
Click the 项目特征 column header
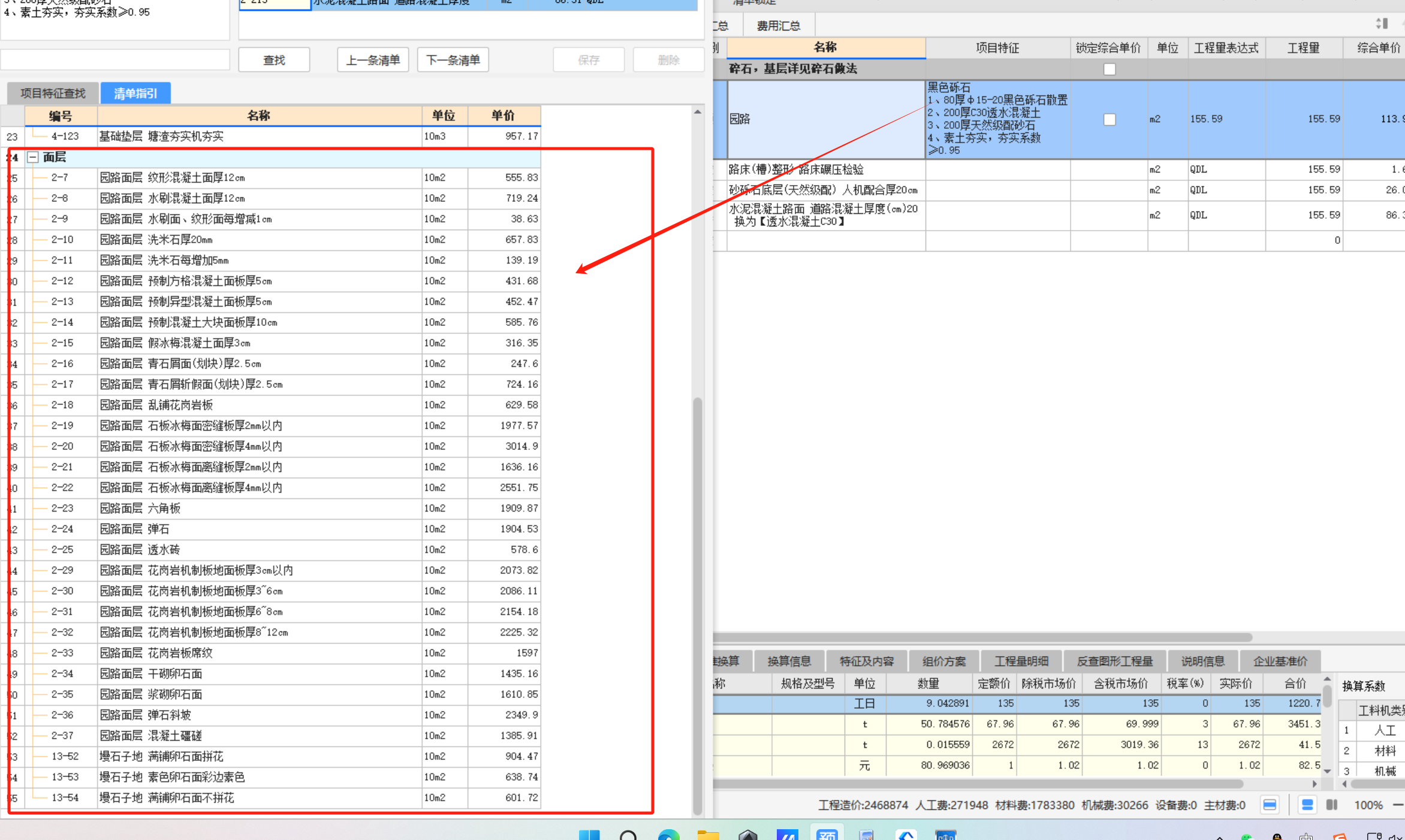(x=997, y=48)
